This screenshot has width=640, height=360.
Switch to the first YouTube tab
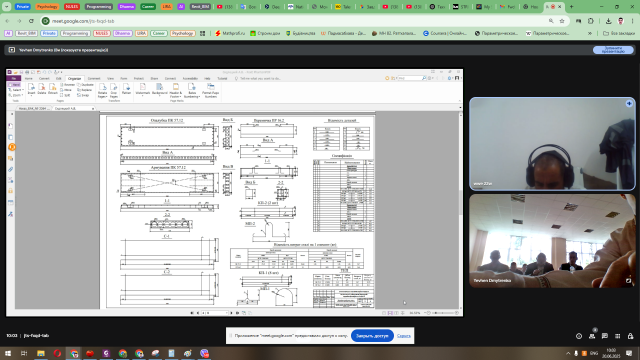(x=225, y=7)
